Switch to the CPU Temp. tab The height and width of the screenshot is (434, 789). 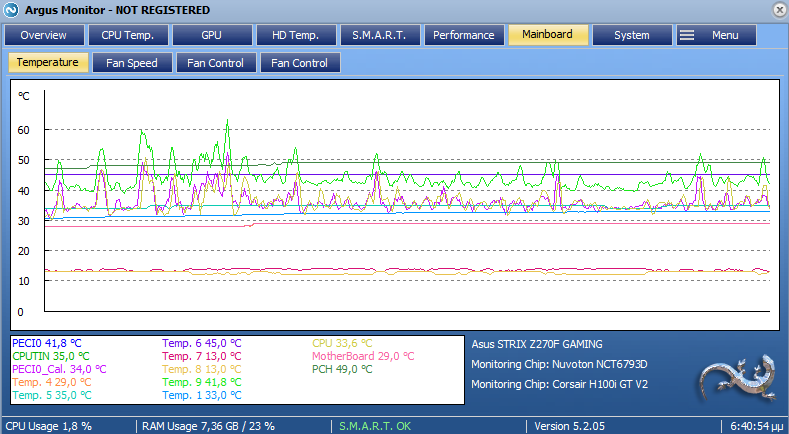click(128, 35)
